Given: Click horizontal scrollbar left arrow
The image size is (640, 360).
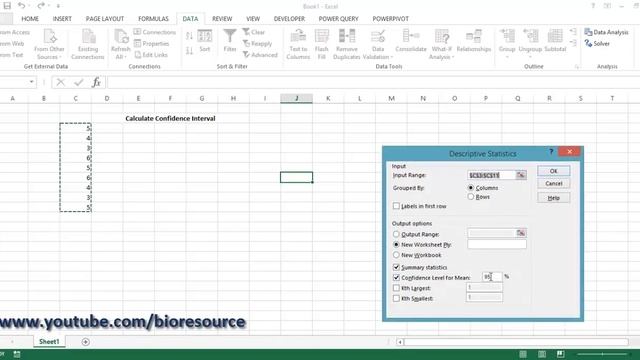Looking at the screenshot, I should pos(400,342).
